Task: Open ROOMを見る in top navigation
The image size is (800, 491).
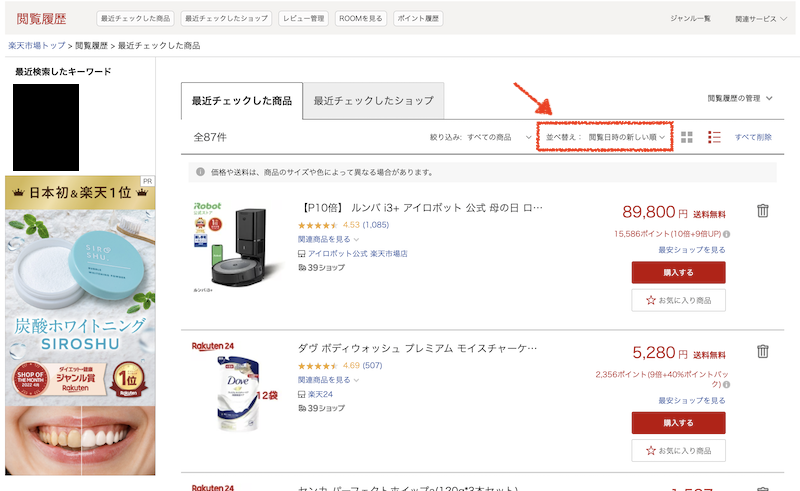Action: point(361,18)
